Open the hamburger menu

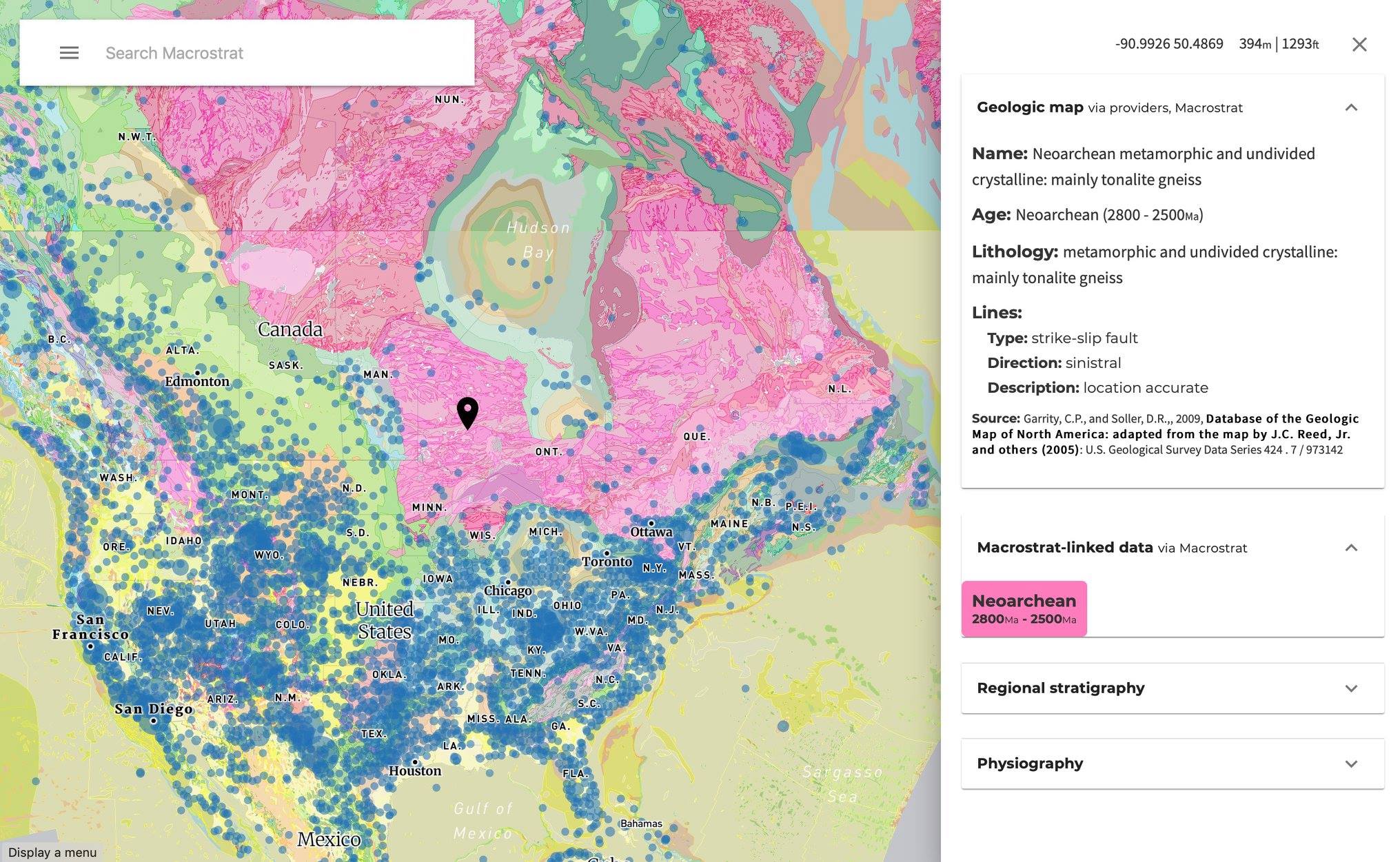pos(69,53)
